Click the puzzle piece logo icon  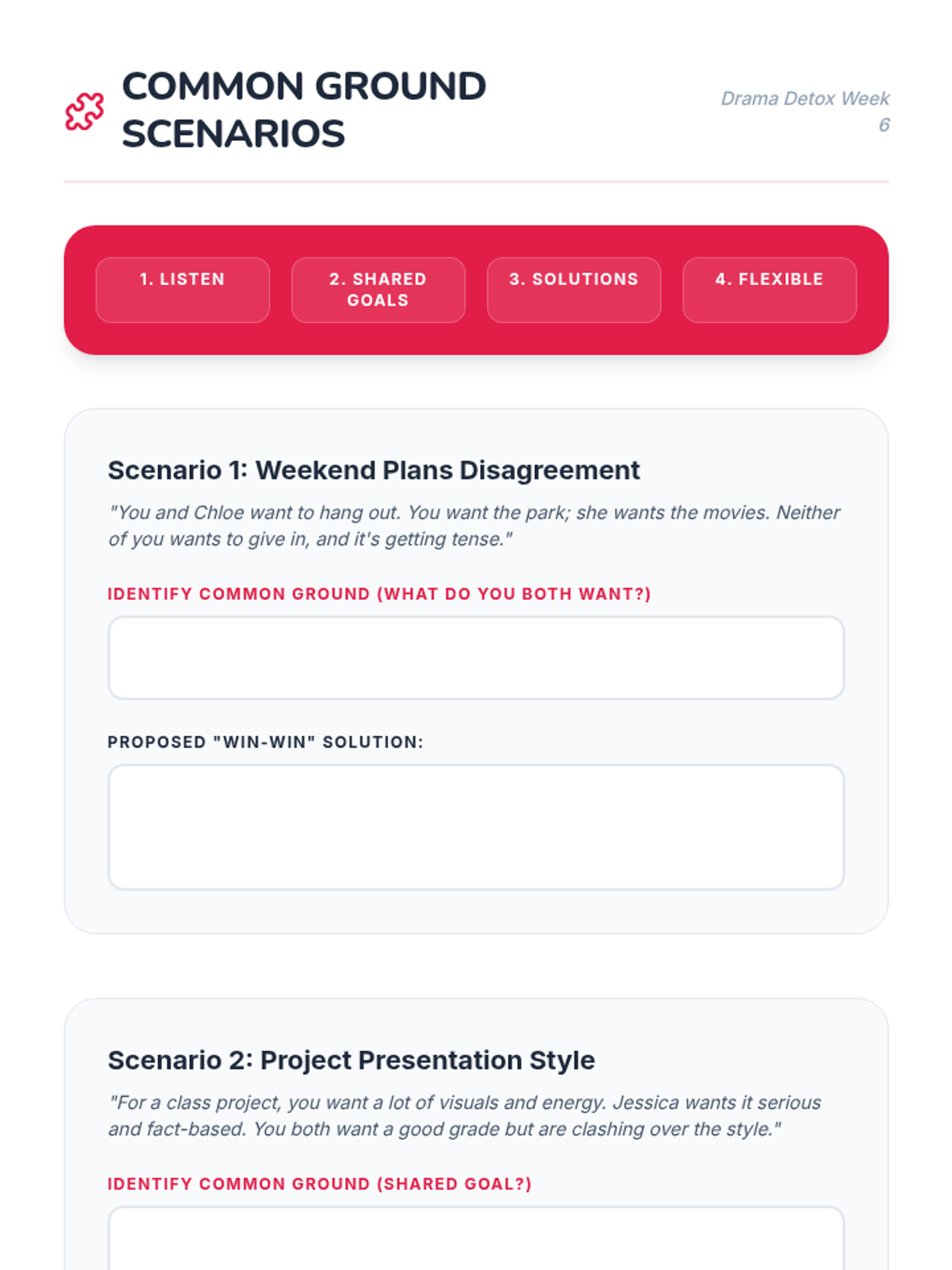click(84, 111)
